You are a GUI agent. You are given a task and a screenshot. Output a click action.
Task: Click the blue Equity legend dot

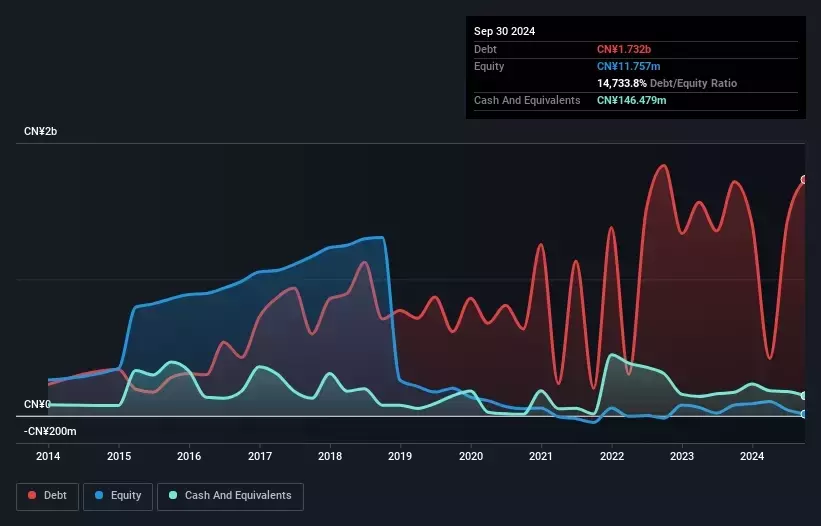(x=99, y=495)
